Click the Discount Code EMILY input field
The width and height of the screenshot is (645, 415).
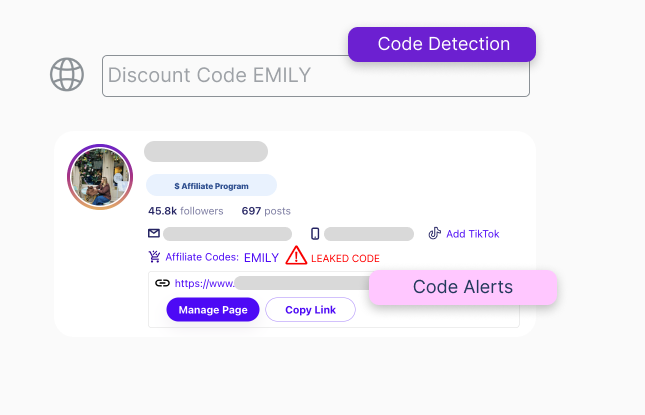(x=315, y=76)
